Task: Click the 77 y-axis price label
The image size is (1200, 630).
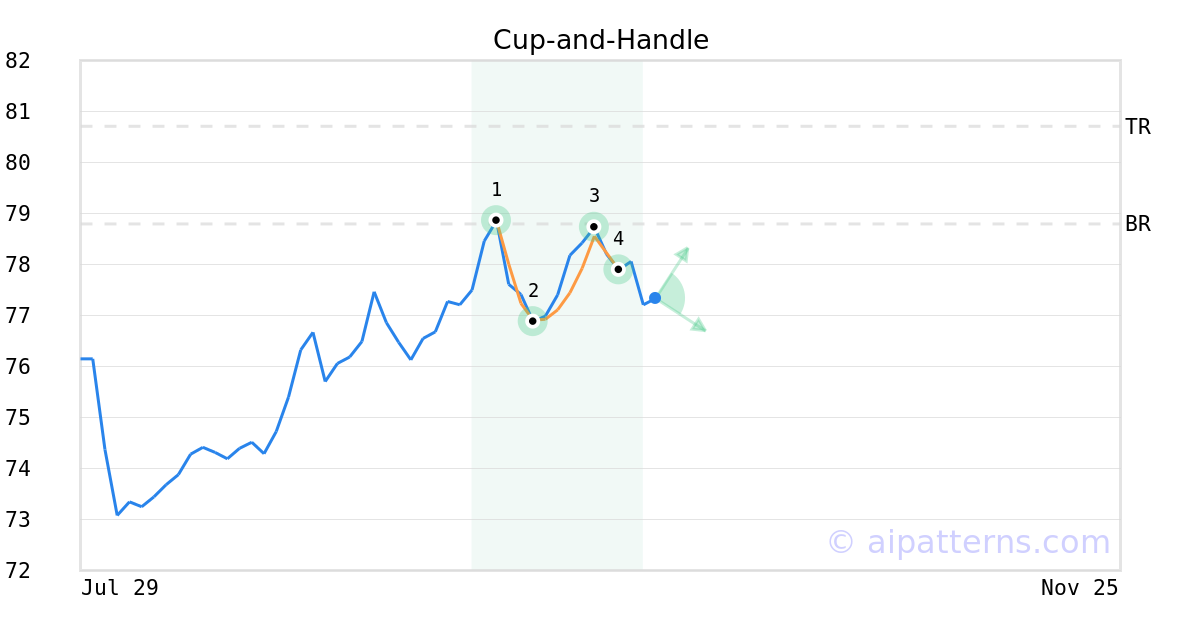Action: tap(18, 316)
